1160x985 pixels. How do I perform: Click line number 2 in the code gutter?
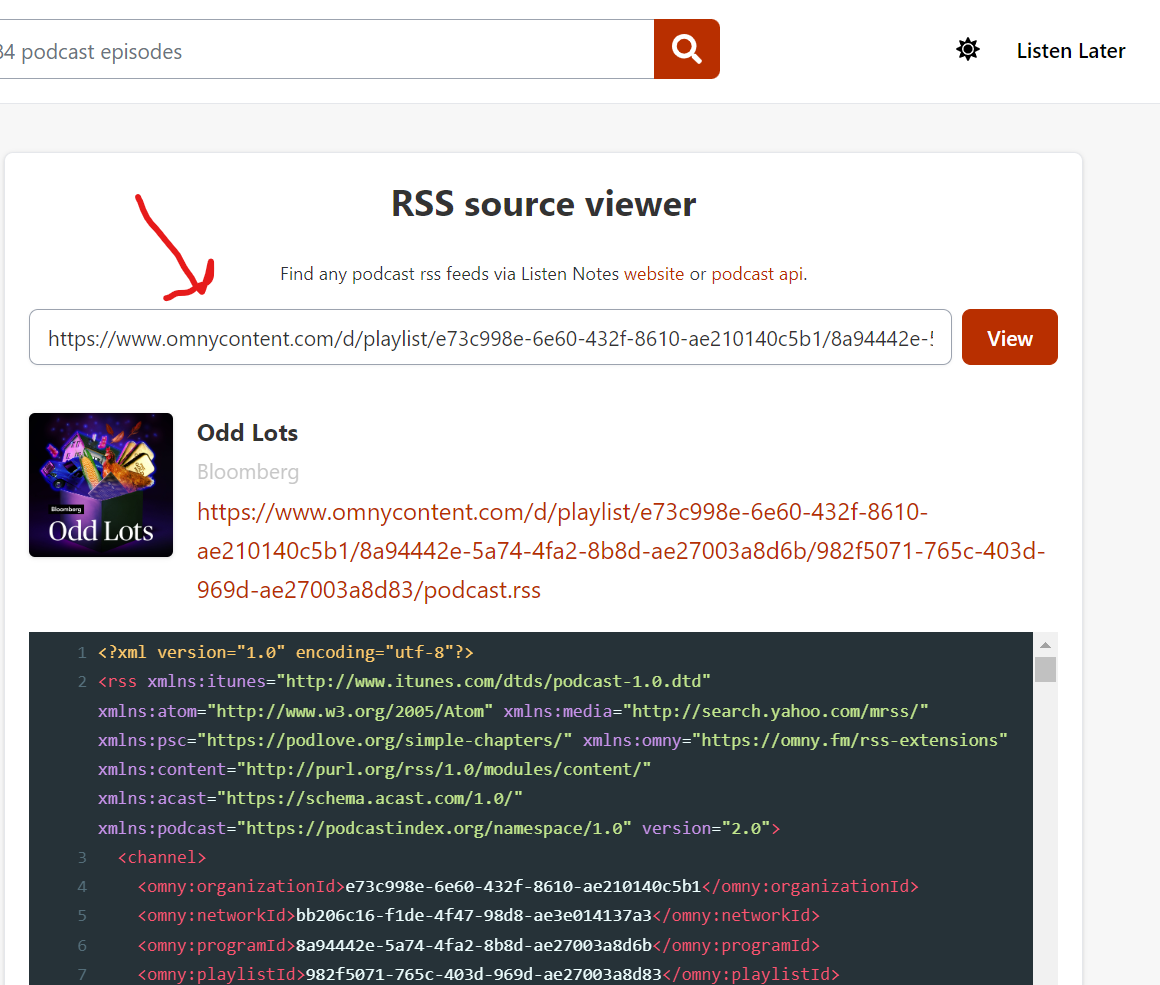point(82,682)
